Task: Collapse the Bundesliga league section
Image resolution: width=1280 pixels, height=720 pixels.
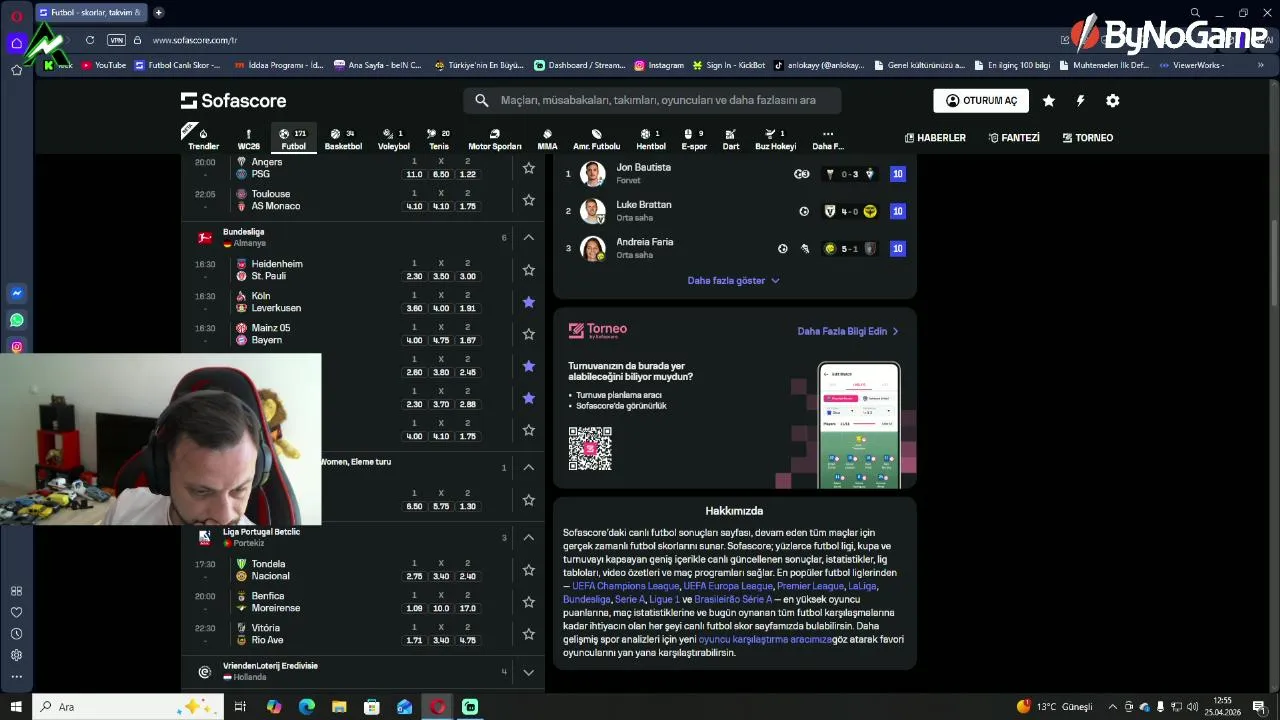Action: tap(529, 238)
